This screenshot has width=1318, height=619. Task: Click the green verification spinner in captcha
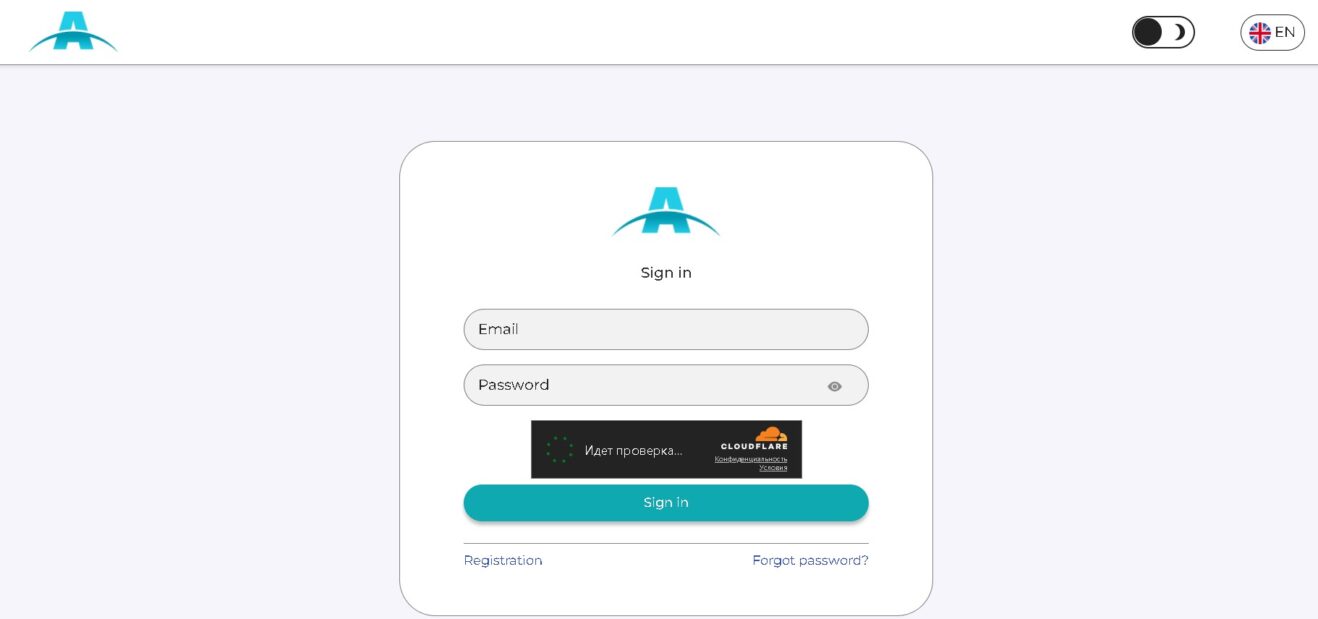[x=560, y=449]
